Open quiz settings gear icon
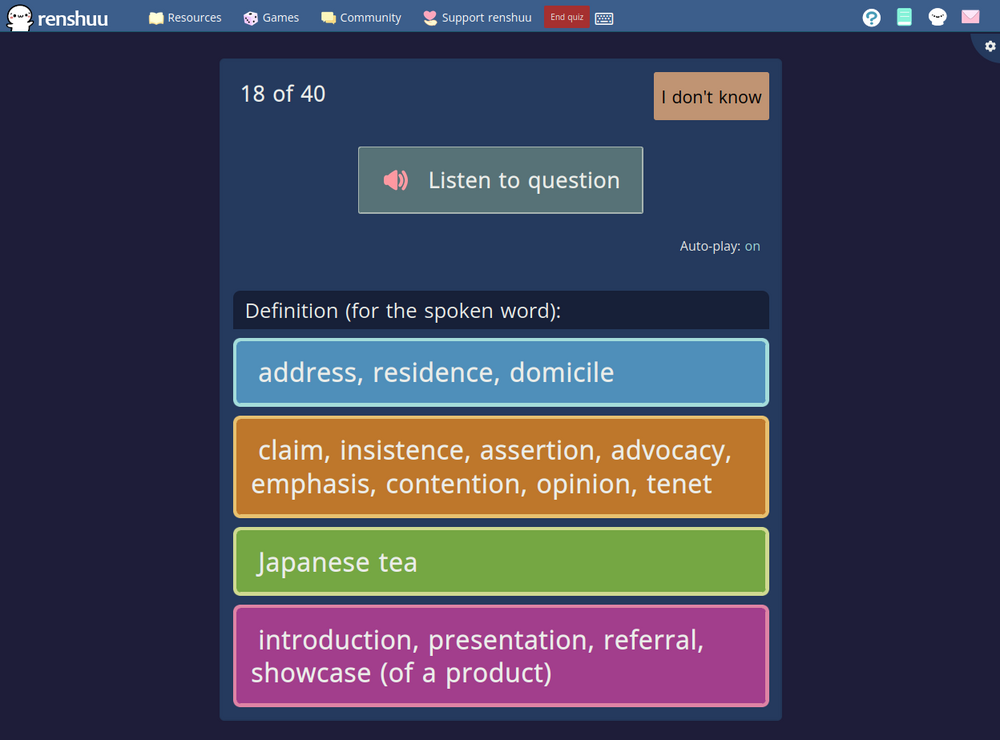Viewport: 1000px width, 740px height. tap(990, 46)
